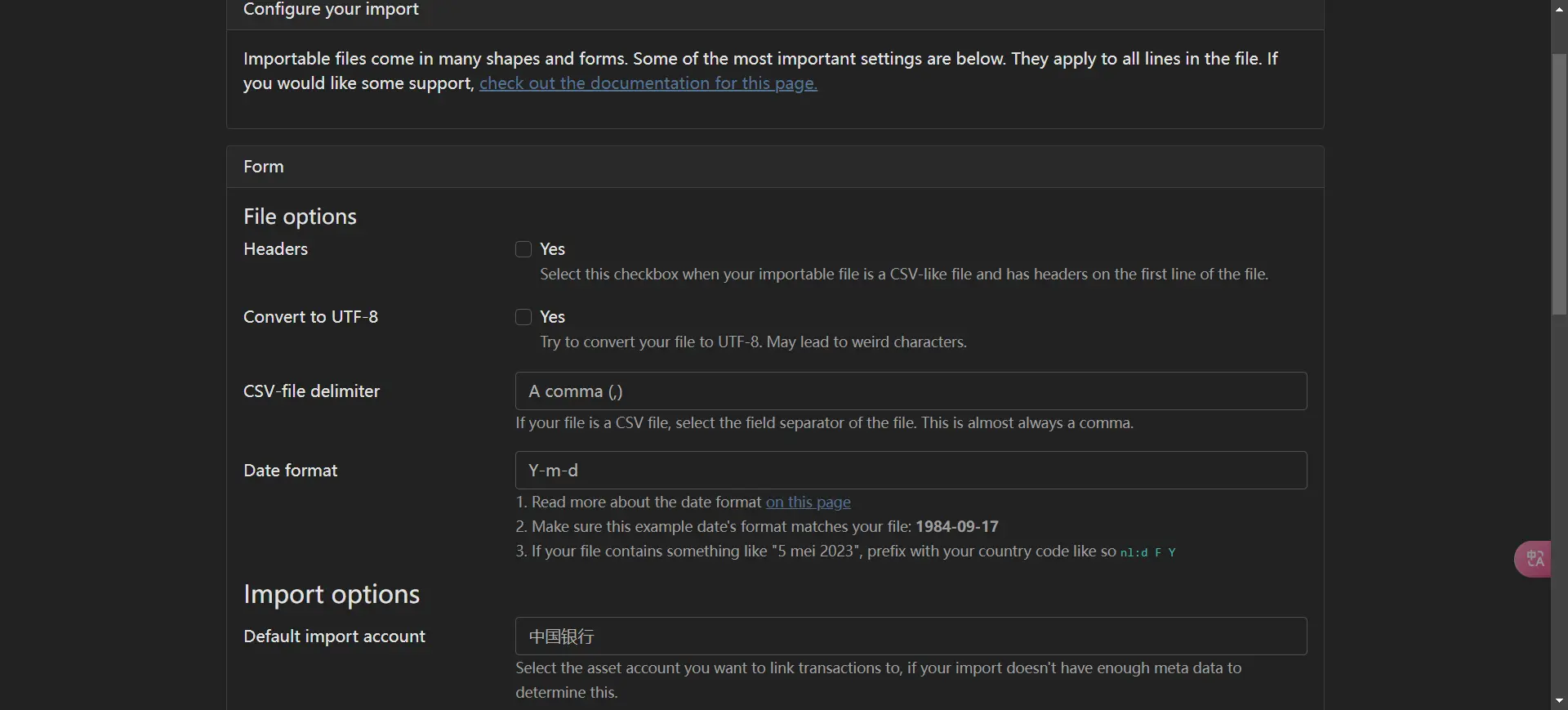Image resolution: width=1568 pixels, height=710 pixels.
Task: Focus the Date format text field
Action: (x=911, y=471)
